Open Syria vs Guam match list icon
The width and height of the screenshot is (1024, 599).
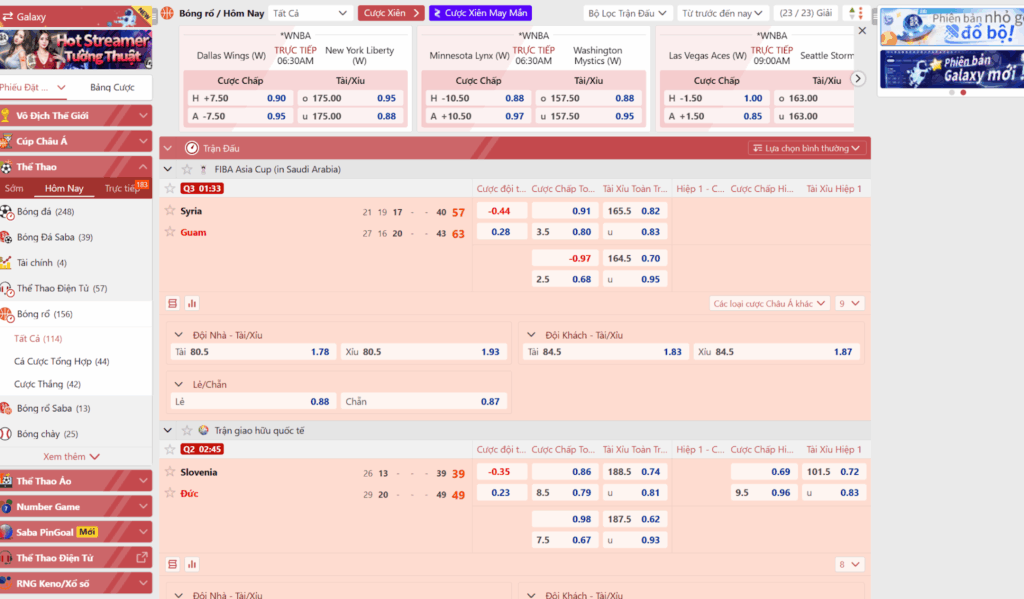pyautogui.click(x=172, y=303)
